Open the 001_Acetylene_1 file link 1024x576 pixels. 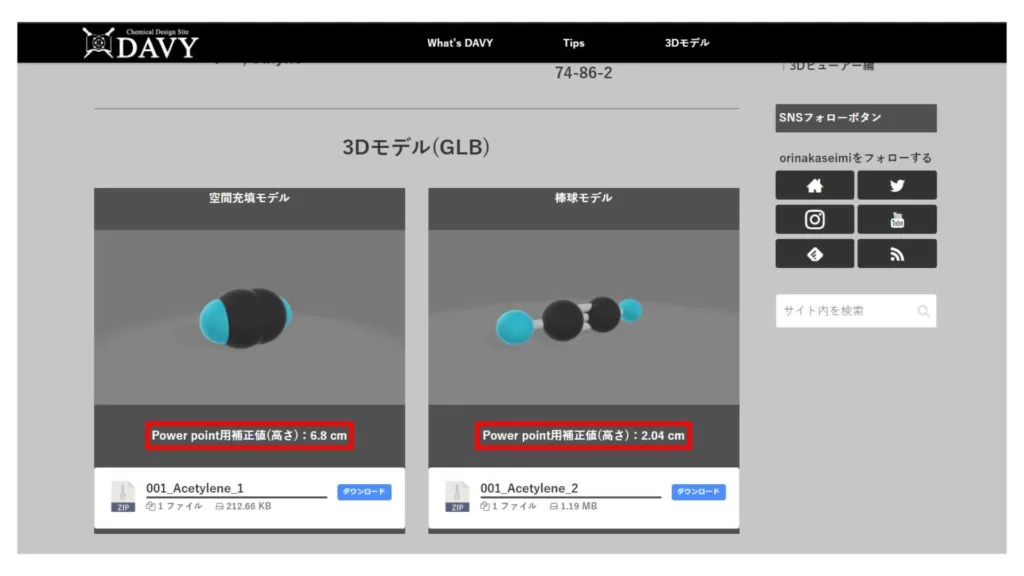[195, 488]
